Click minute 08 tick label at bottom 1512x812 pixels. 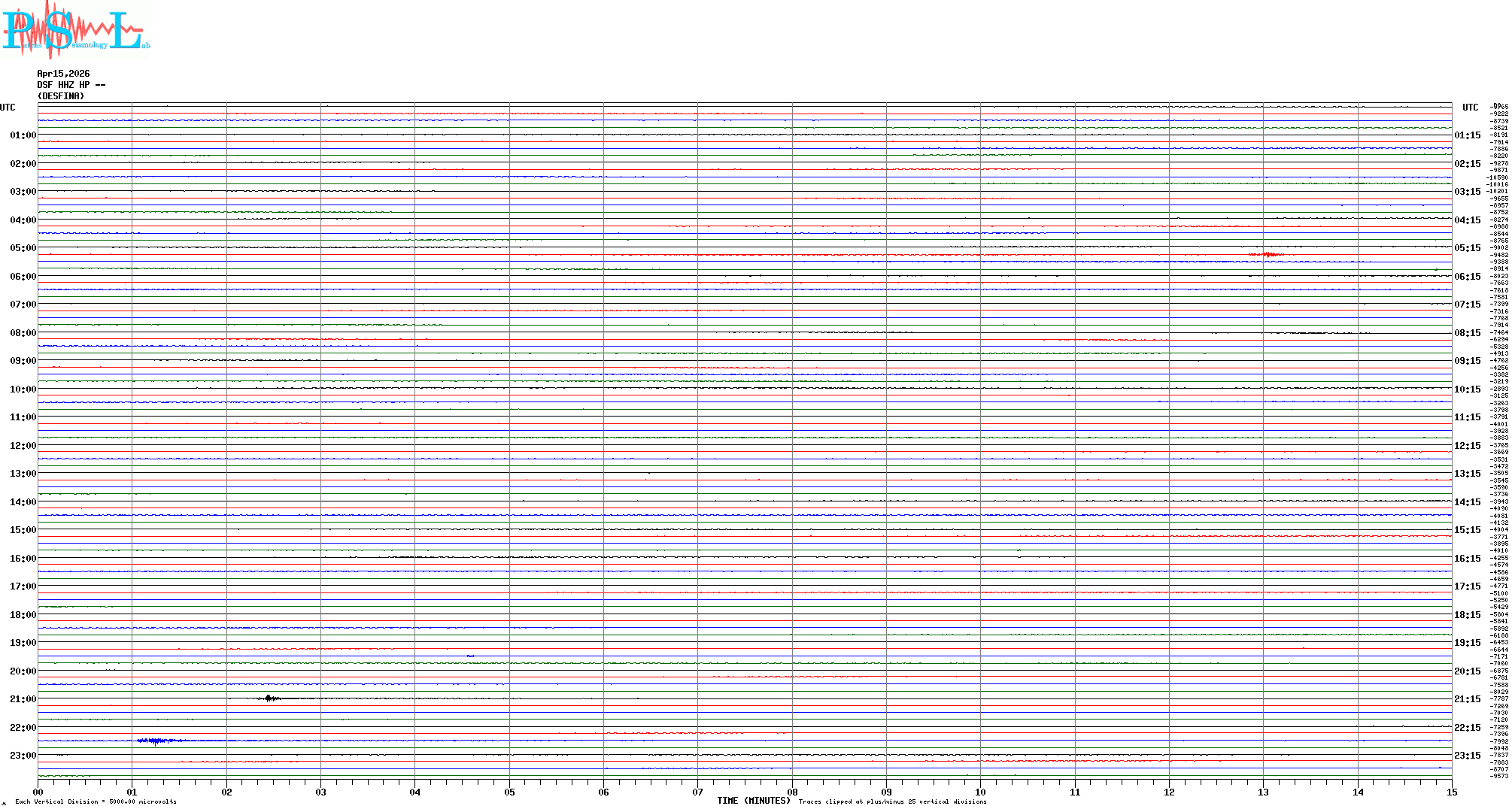[x=792, y=792]
